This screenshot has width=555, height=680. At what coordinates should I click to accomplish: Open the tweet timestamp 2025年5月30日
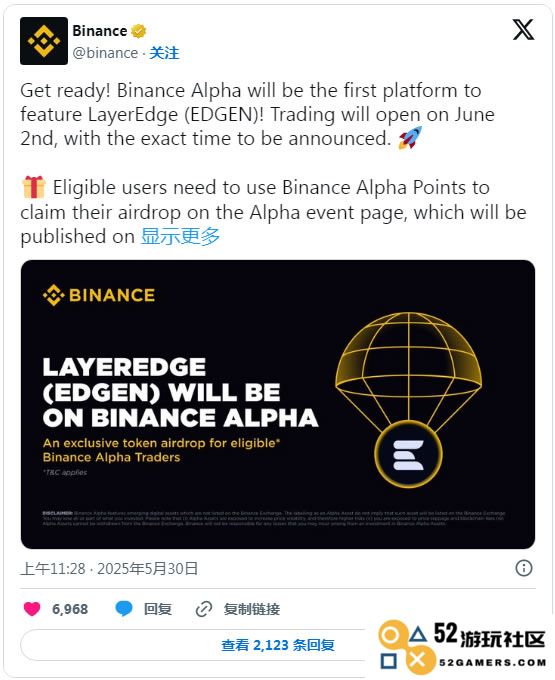click(x=147, y=568)
